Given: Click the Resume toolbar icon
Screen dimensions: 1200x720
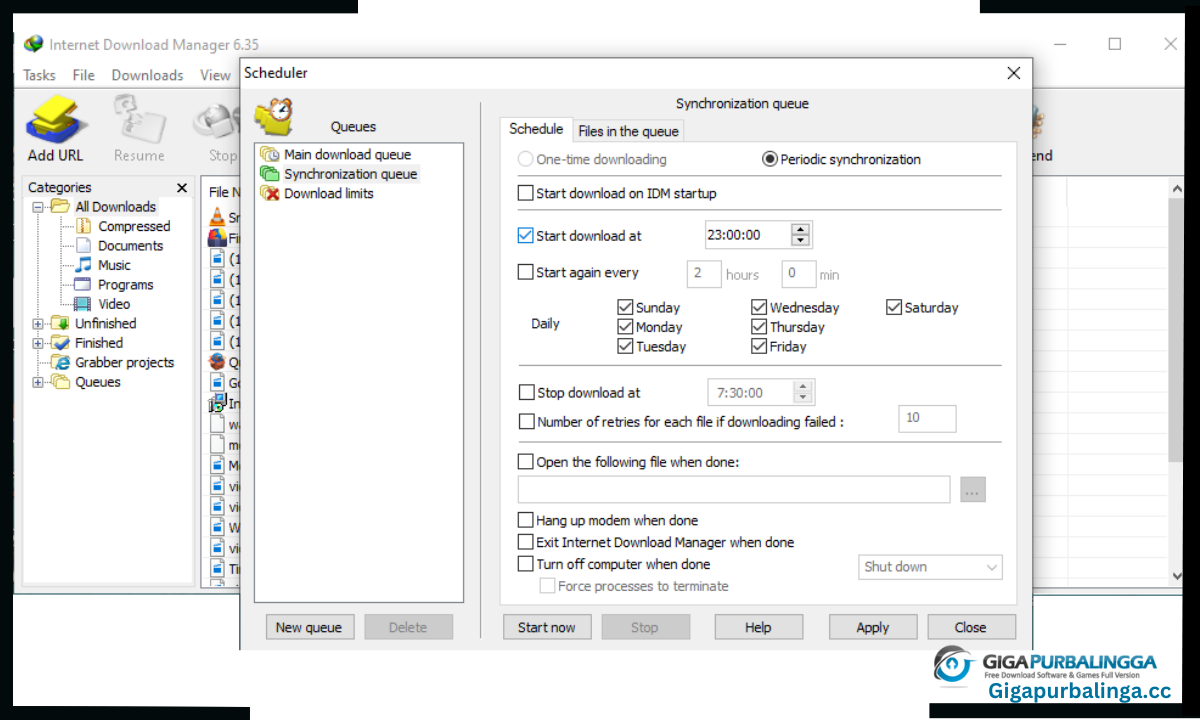Looking at the screenshot, I should point(138,120).
